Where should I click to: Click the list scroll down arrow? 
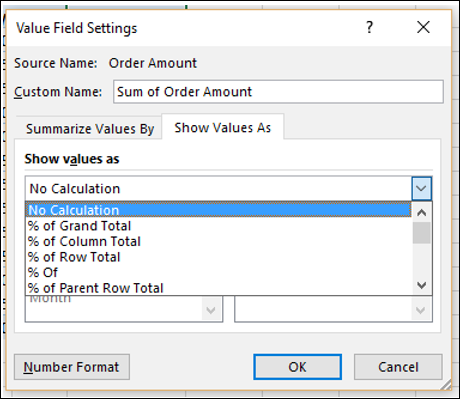pyautogui.click(x=422, y=285)
